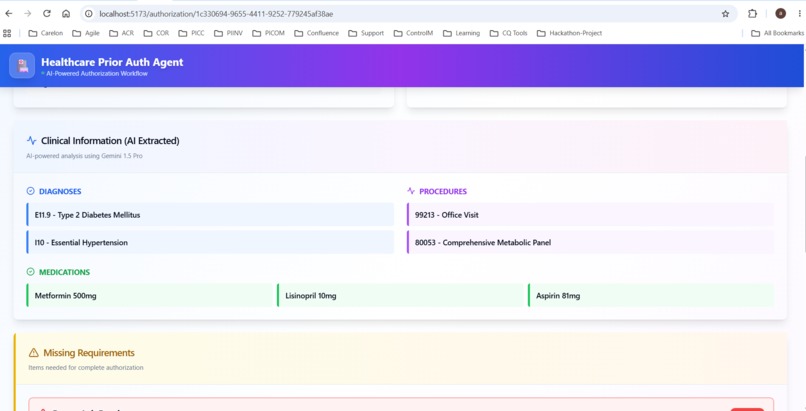
Task: Click the MEDICATIONS section heading
Action: click(64, 272)
